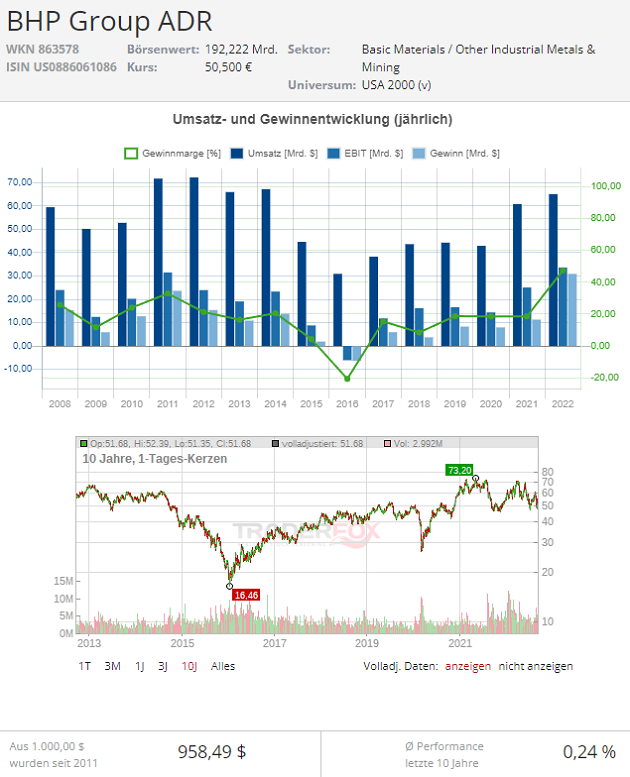Click the USA 2000 (v) universe text
630x777 pixels.
tap(397, 85)
